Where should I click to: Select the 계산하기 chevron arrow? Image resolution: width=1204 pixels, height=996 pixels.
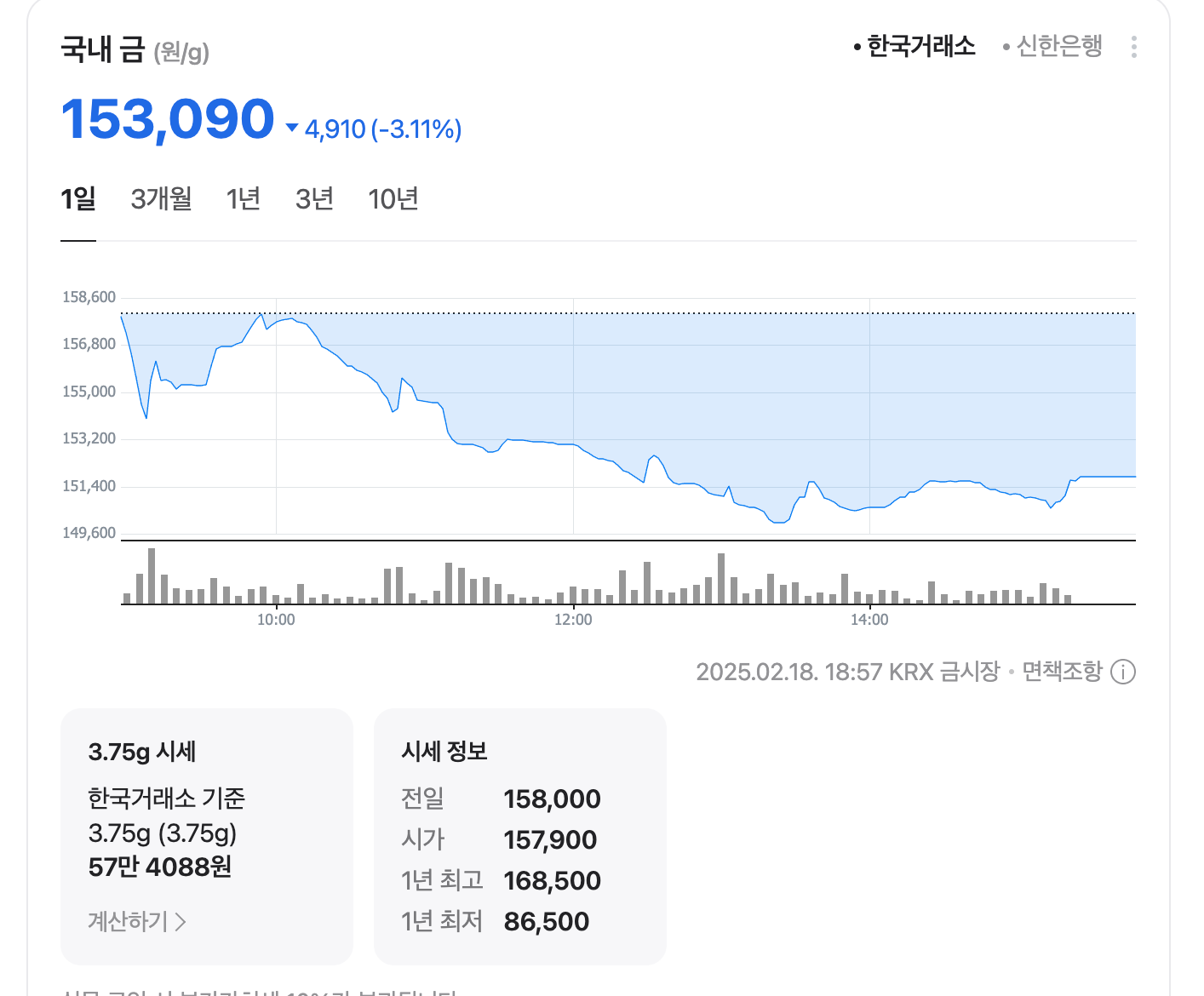(182, 922)
